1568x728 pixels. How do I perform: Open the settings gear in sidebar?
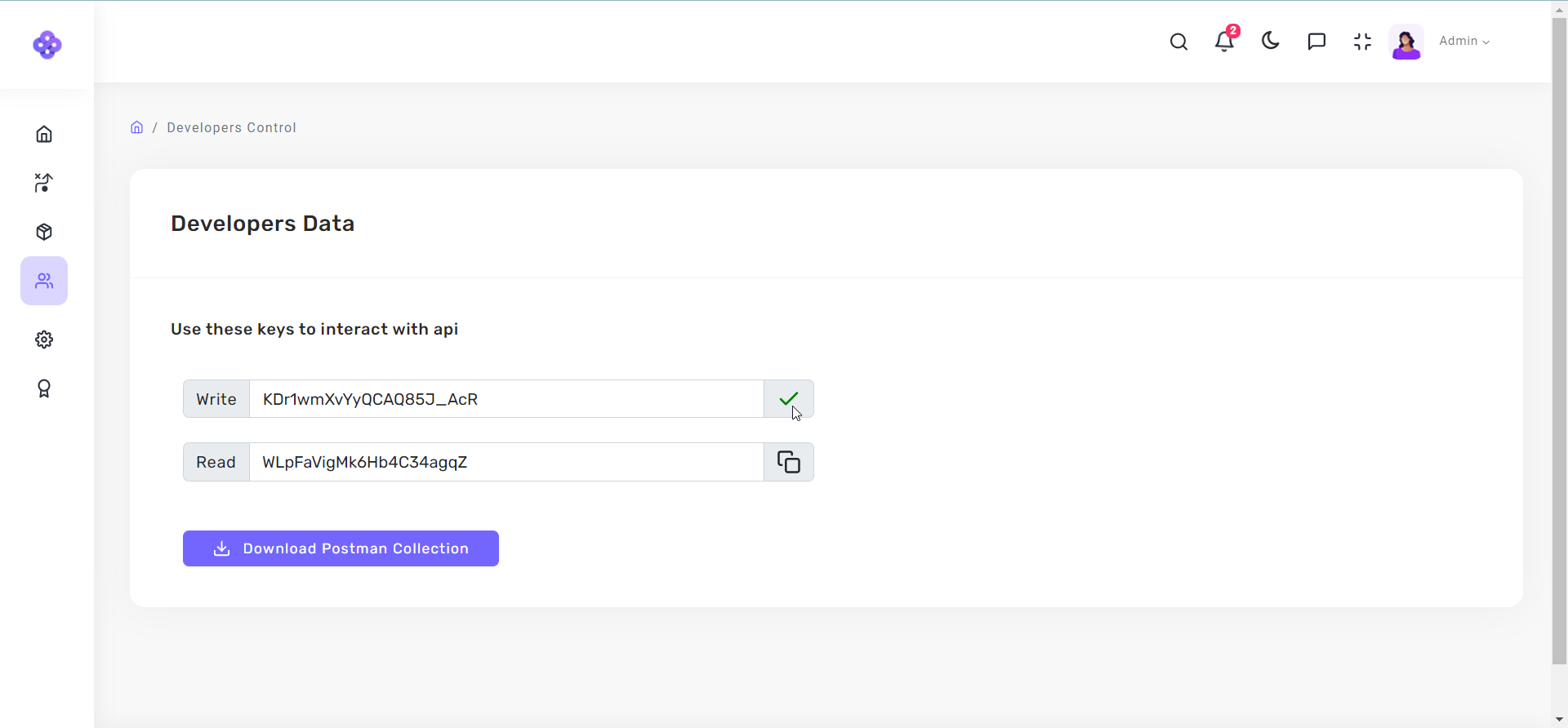pyautogui.click(x=44, y=340)
